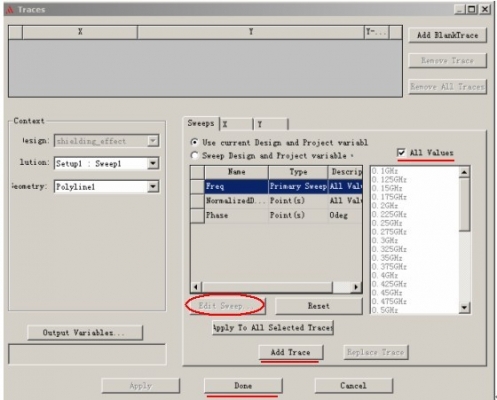497x400 pixels.
Task: Click the 0.4GHz value in the list
Action: tap(385, 275)
